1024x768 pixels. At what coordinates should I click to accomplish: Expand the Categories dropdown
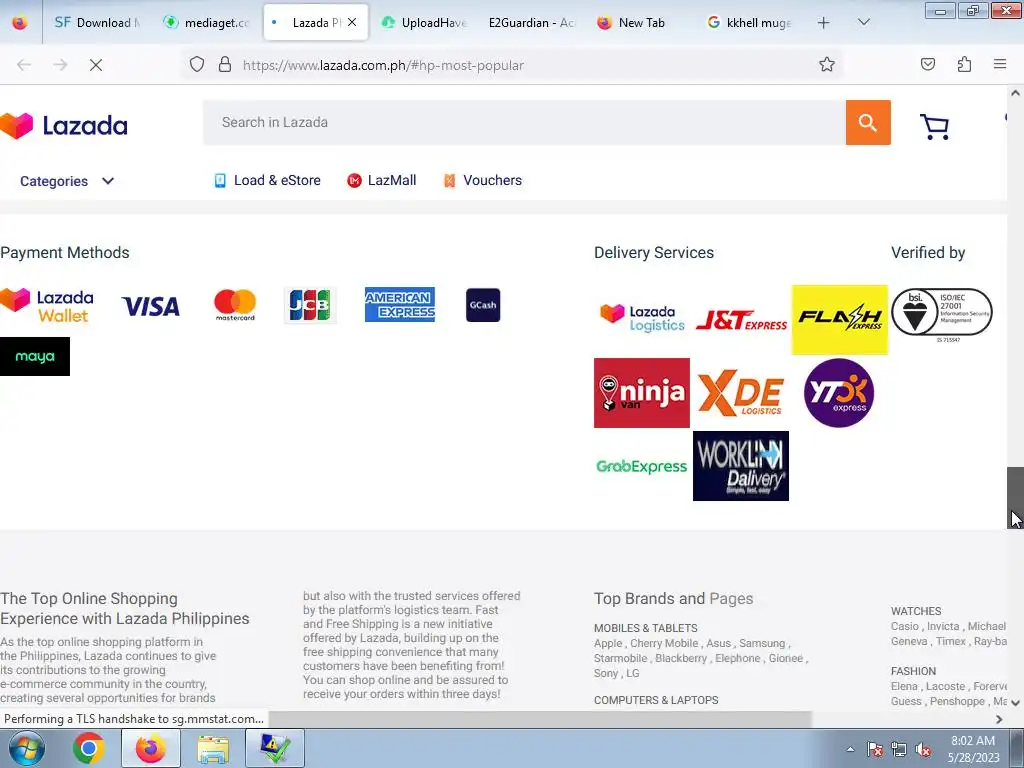[x=67, y=181]
